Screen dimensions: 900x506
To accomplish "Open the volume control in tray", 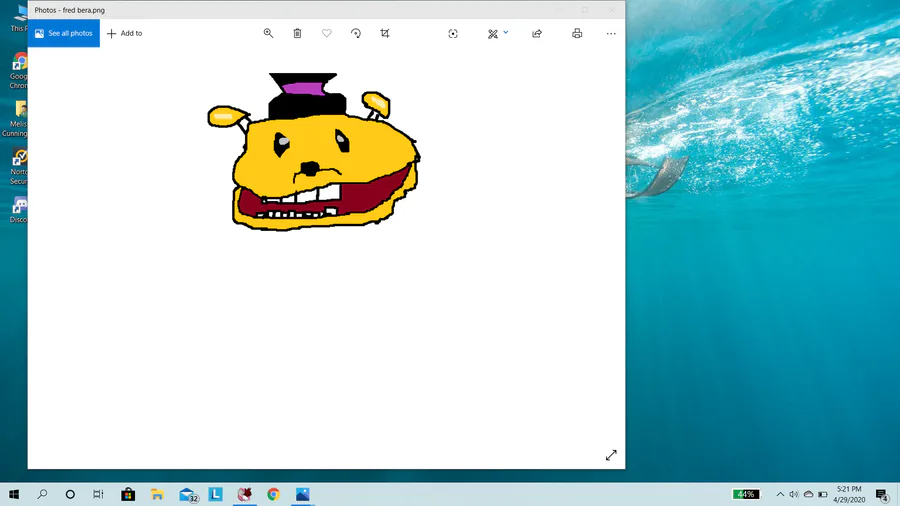I will pyautogui.click(x=794, y=494).
